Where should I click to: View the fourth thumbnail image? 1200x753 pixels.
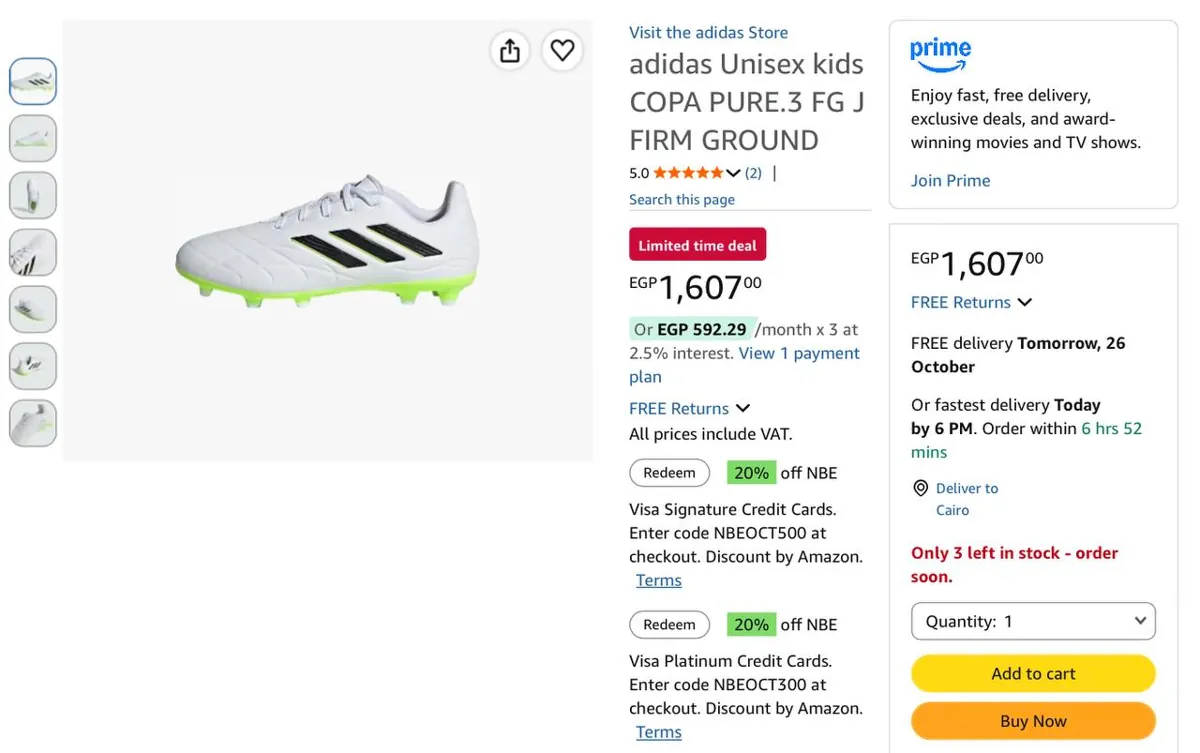[x=33, y=252]
